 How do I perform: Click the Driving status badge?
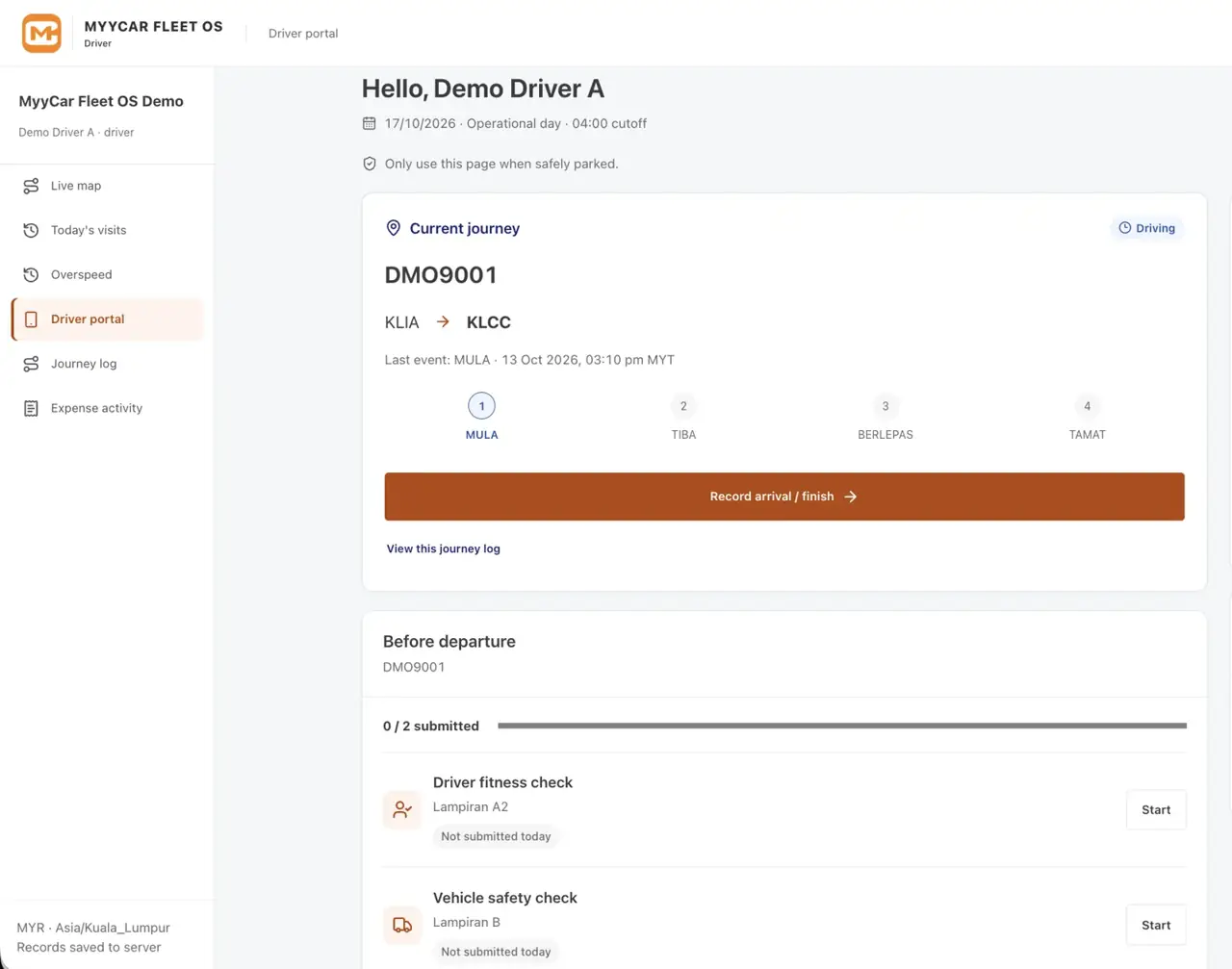pyautogui.click(x=1146, y=228)
